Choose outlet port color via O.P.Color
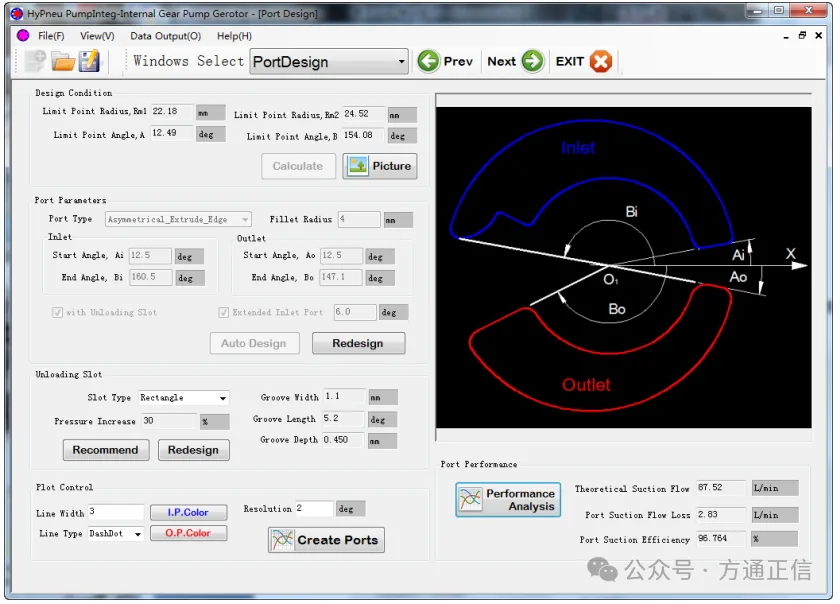The height and width of the screenshot is (604, 840). (188, 533)
